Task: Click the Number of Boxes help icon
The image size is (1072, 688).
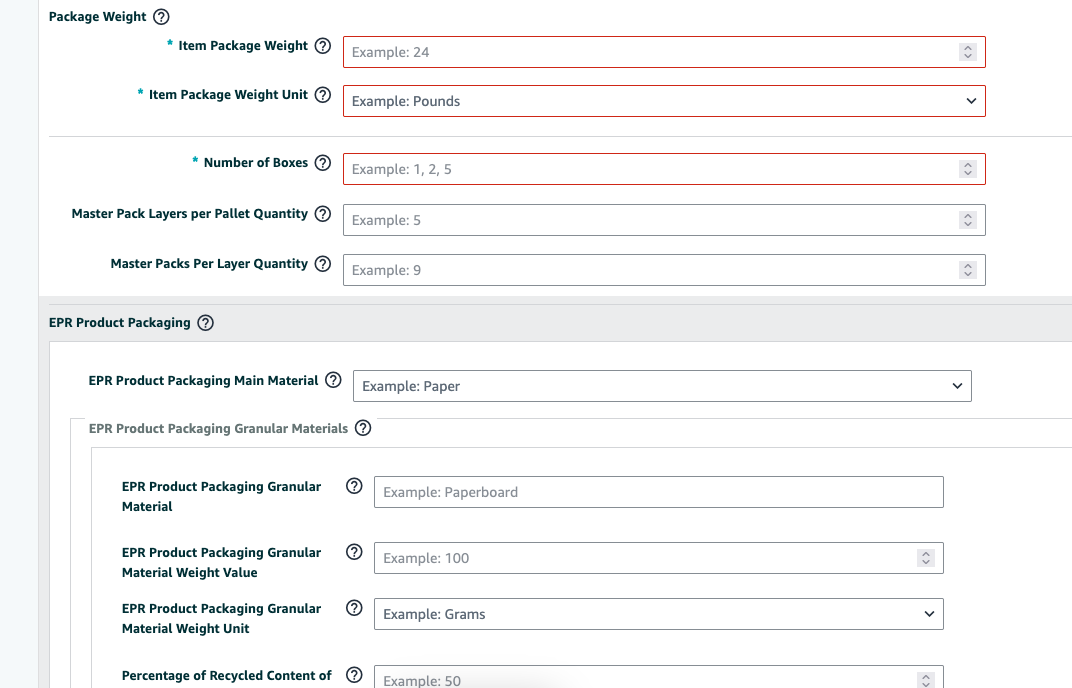Action: coord(322,163)
